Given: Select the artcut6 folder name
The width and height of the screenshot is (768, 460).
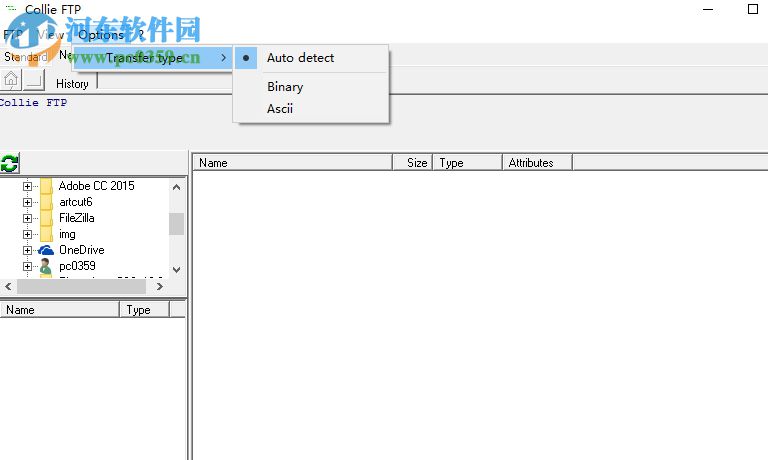Looking at the screenshot, I should coord(76,202).
